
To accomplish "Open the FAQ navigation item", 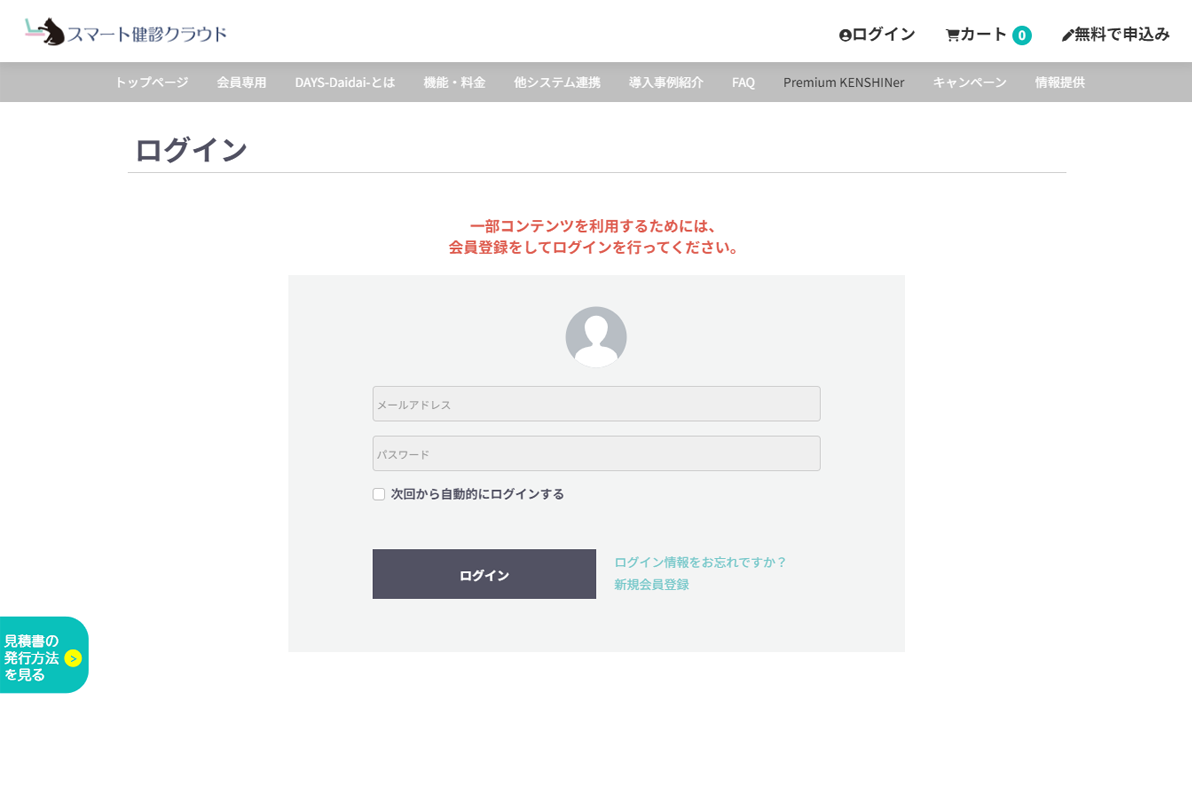I will (x=743, y=82).
